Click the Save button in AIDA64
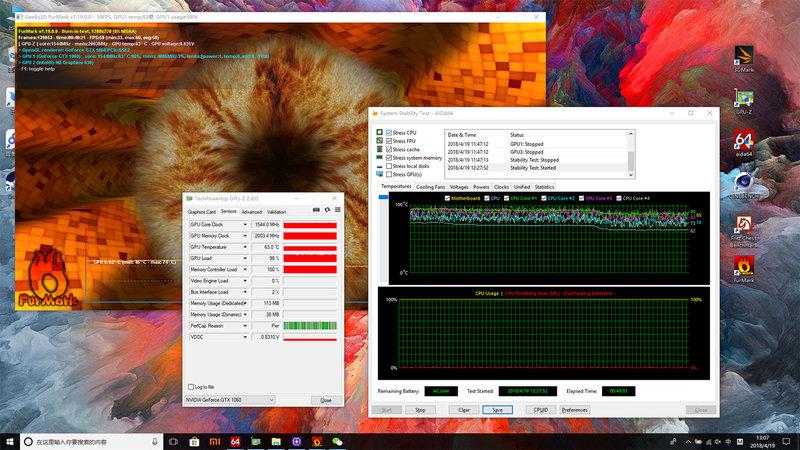This screenshot has height=450, width=800. click(497, 410)
